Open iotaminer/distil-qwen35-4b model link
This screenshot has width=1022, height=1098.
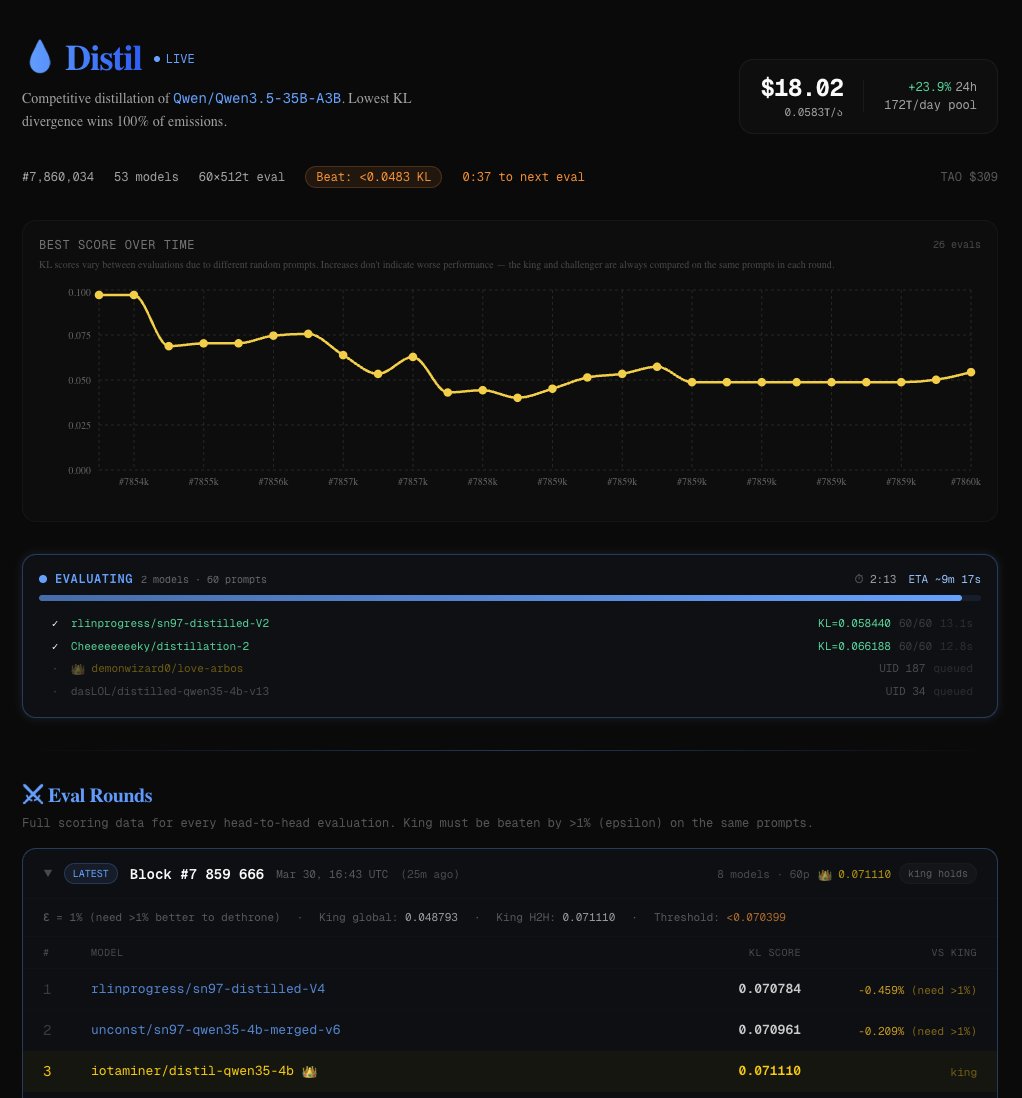point(193,1071)
